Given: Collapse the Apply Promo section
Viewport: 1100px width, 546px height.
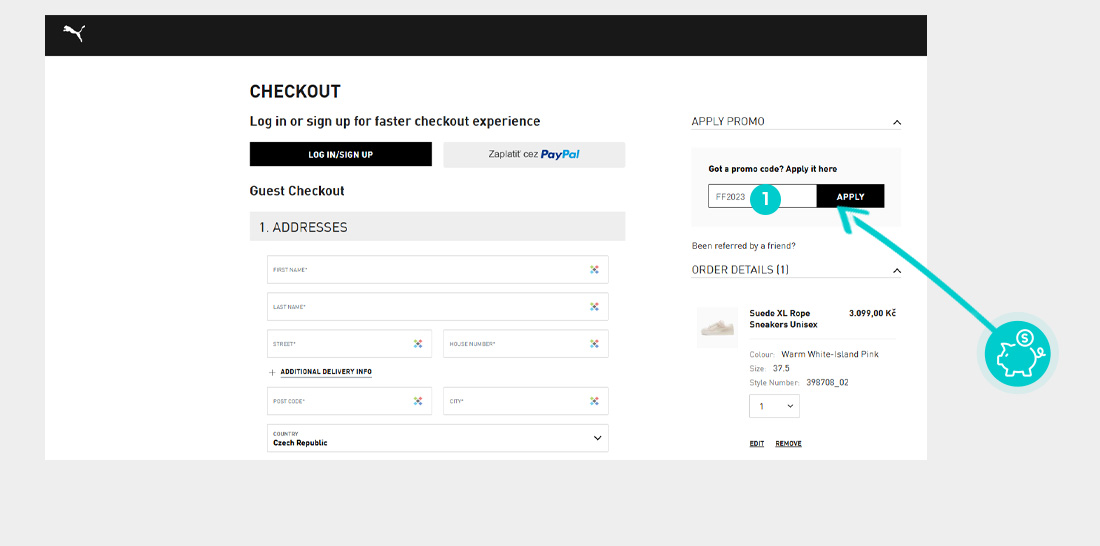Looking at the screenshot, I should [x=896, y=123].
